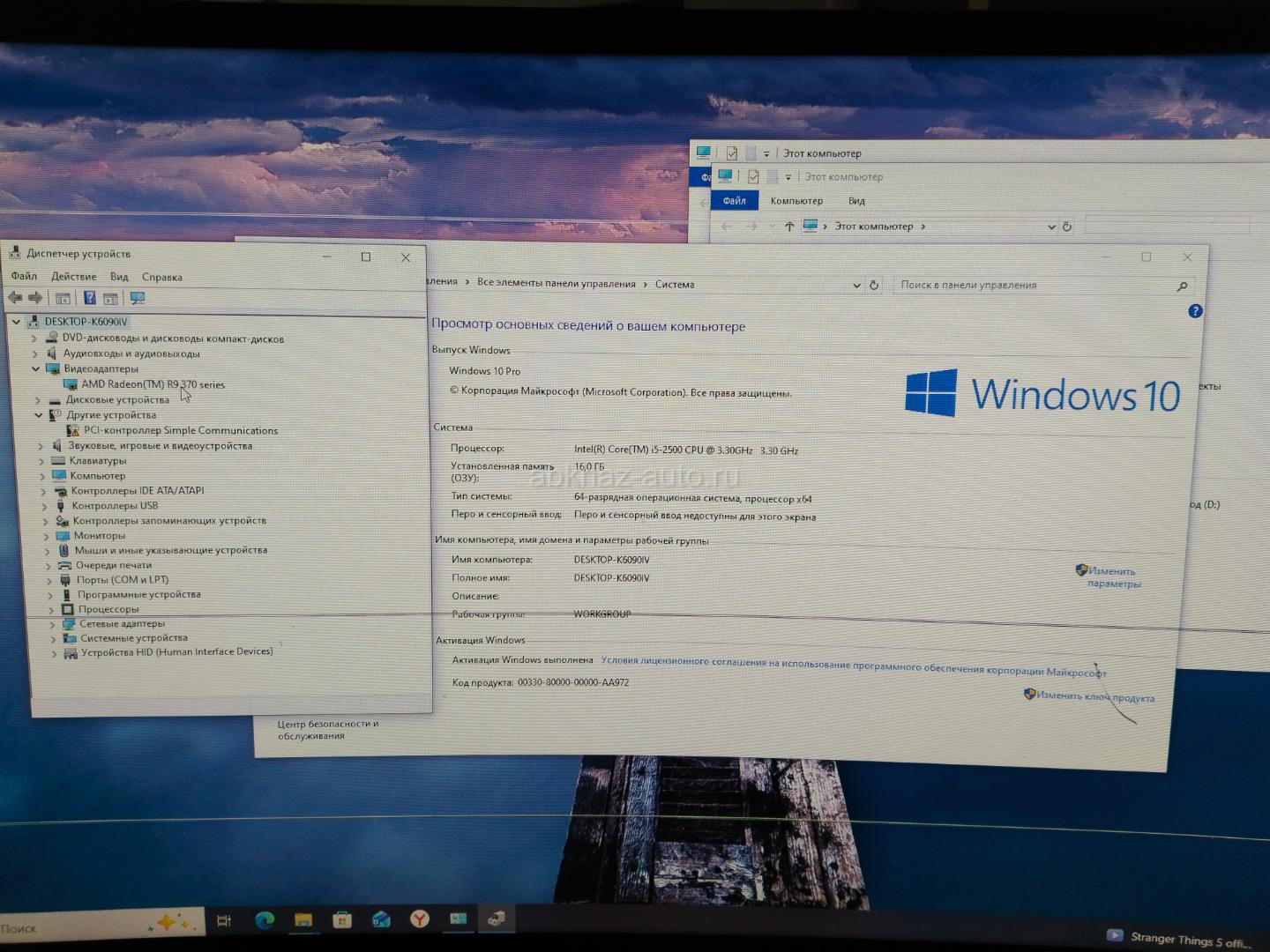The height and width of the screenshot is (952, 1270).
Task: Click the Изменить ключ продукта link
Action: click(x=1094, y=696)
